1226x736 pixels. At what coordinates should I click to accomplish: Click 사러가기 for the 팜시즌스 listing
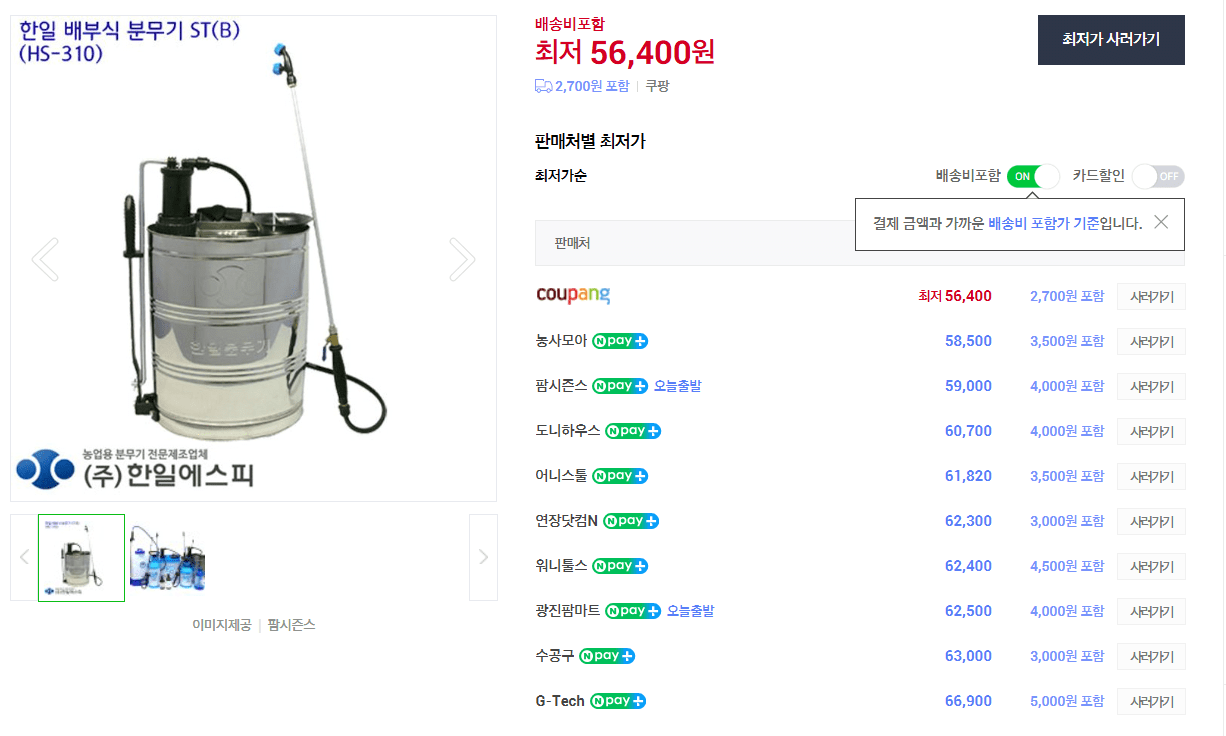[1151, 386]
